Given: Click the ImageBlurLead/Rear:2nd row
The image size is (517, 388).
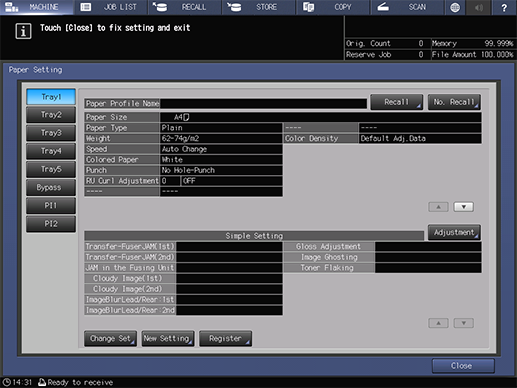Looking at the screenshot, I should coord(183,310).
